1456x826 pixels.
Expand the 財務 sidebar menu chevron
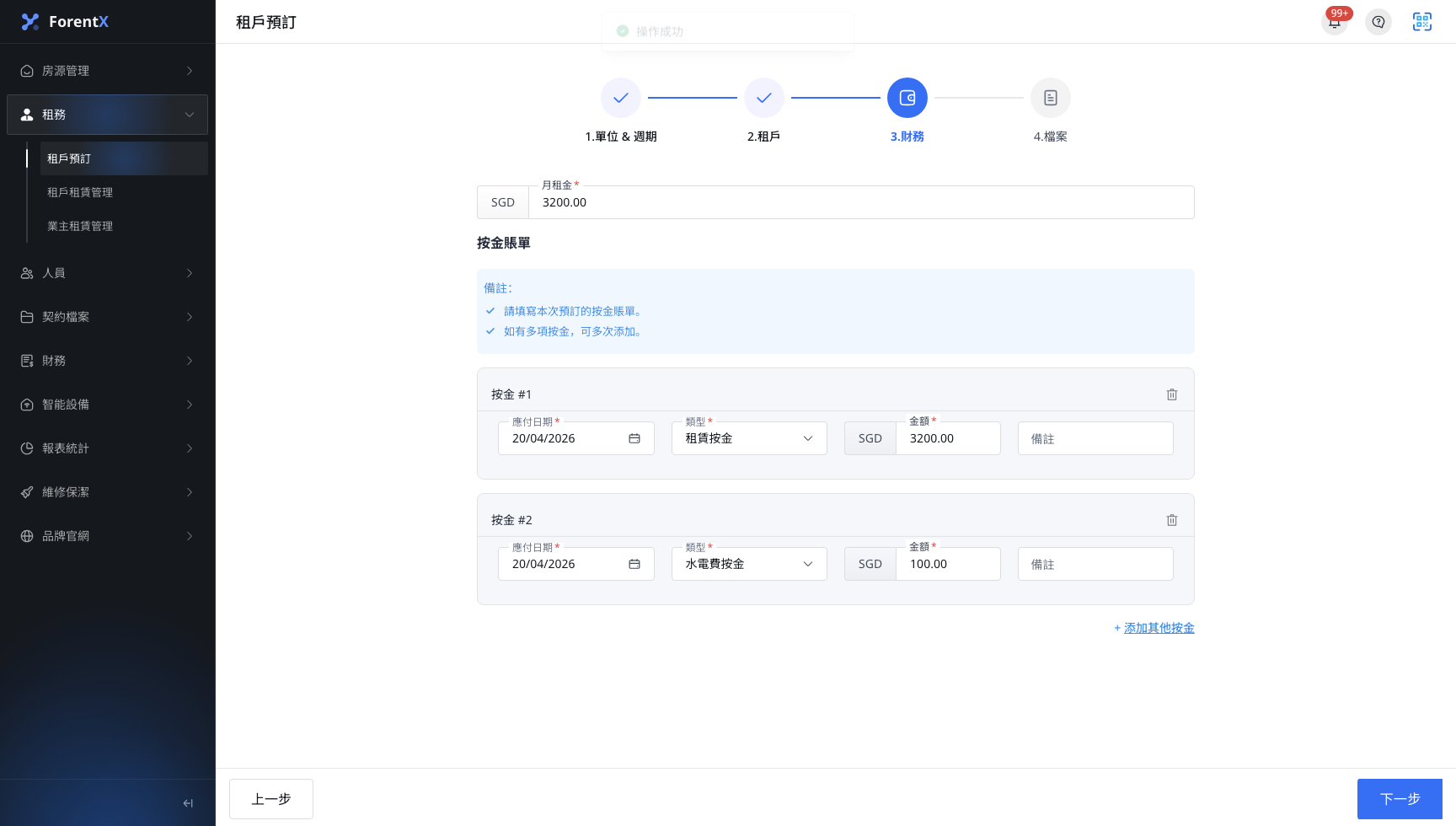(190, 361)
